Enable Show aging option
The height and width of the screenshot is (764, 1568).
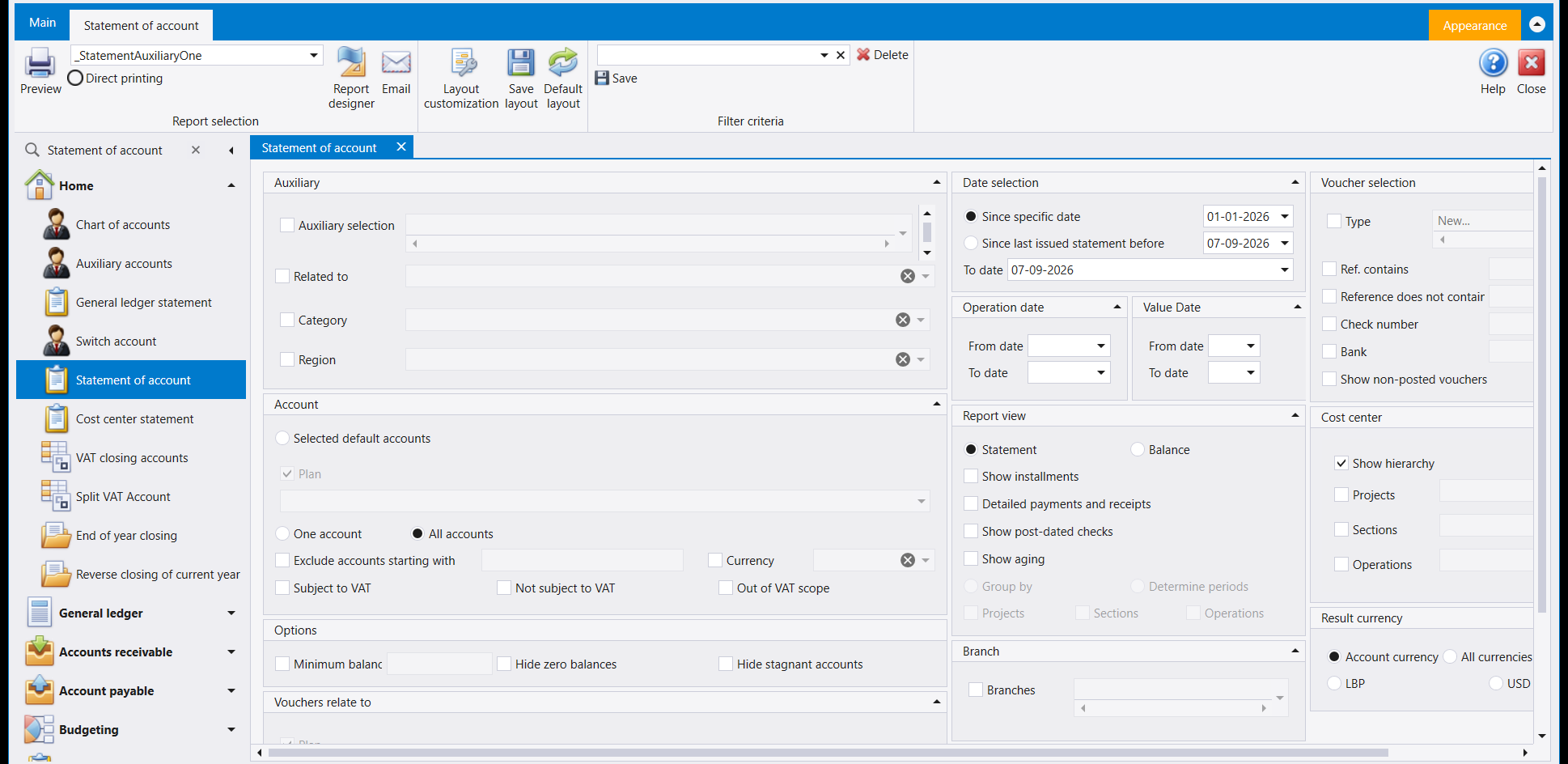tap(971, 558)
